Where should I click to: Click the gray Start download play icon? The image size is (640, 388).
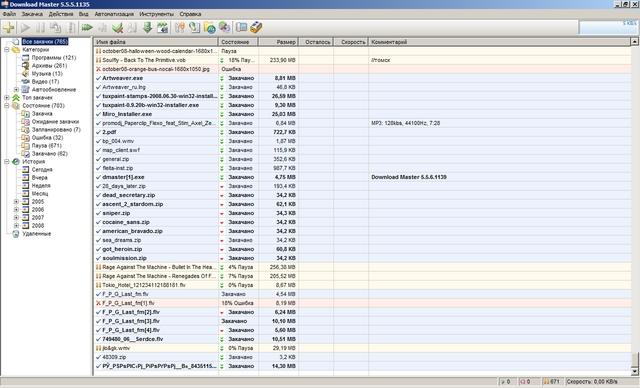[25, 28]
